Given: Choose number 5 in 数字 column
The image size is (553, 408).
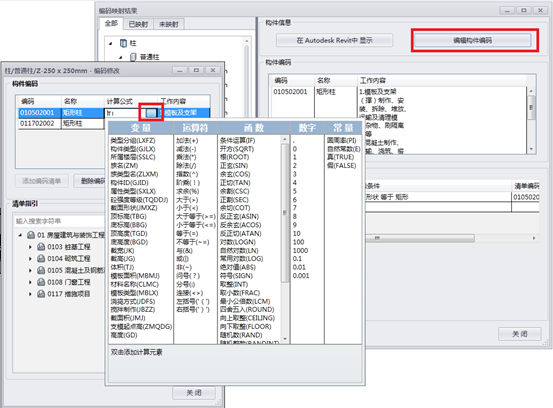Looking at the screenshot, I should click(295, 191).
